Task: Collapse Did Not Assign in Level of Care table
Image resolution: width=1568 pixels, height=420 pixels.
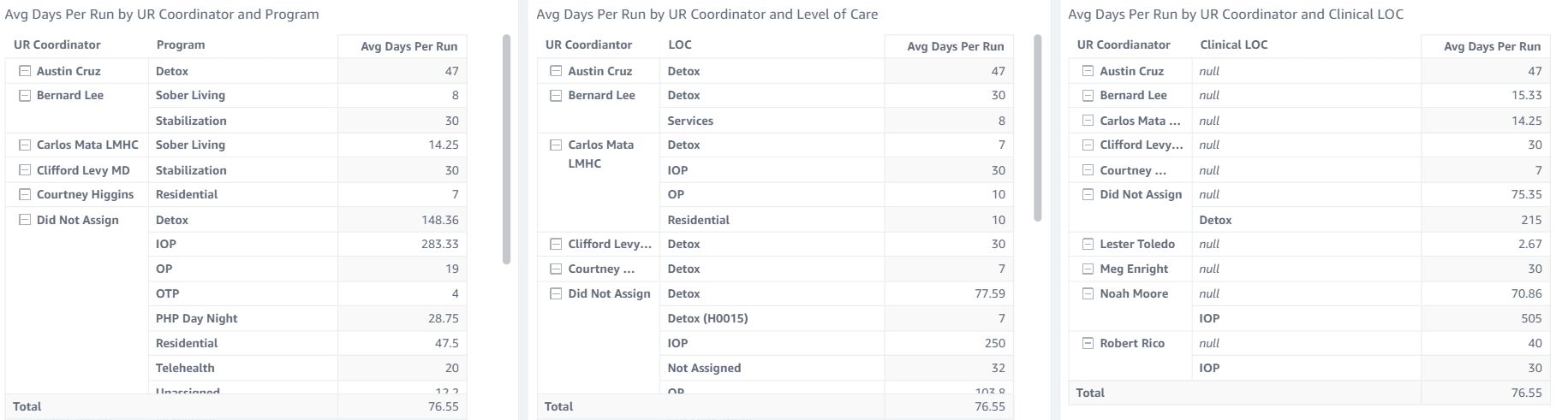Action: [x=557, y=293]
